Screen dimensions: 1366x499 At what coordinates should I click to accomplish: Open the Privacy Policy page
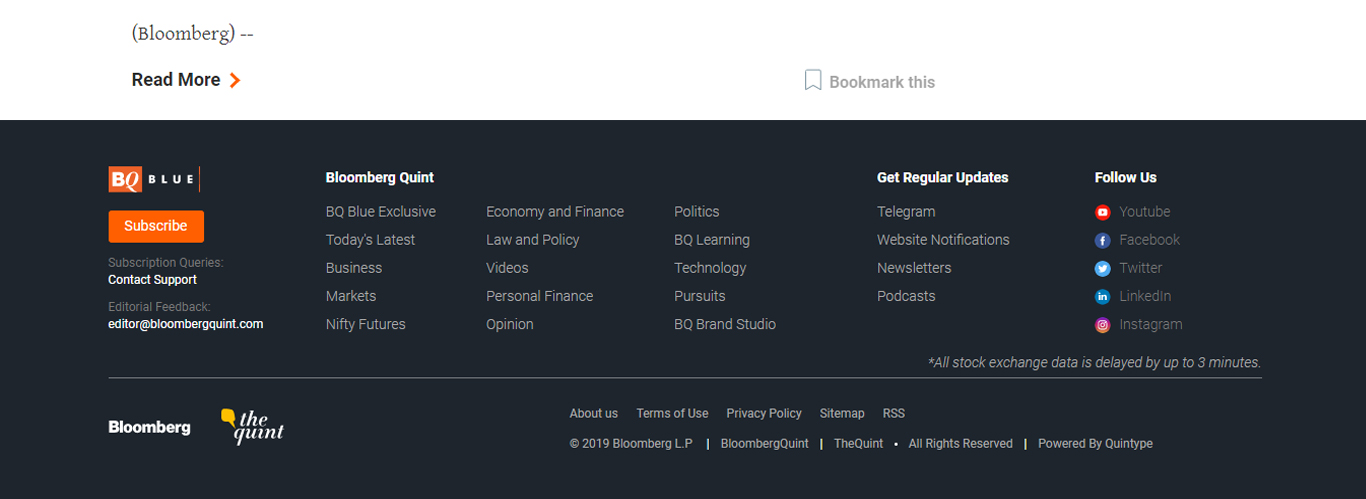point(763,413)
